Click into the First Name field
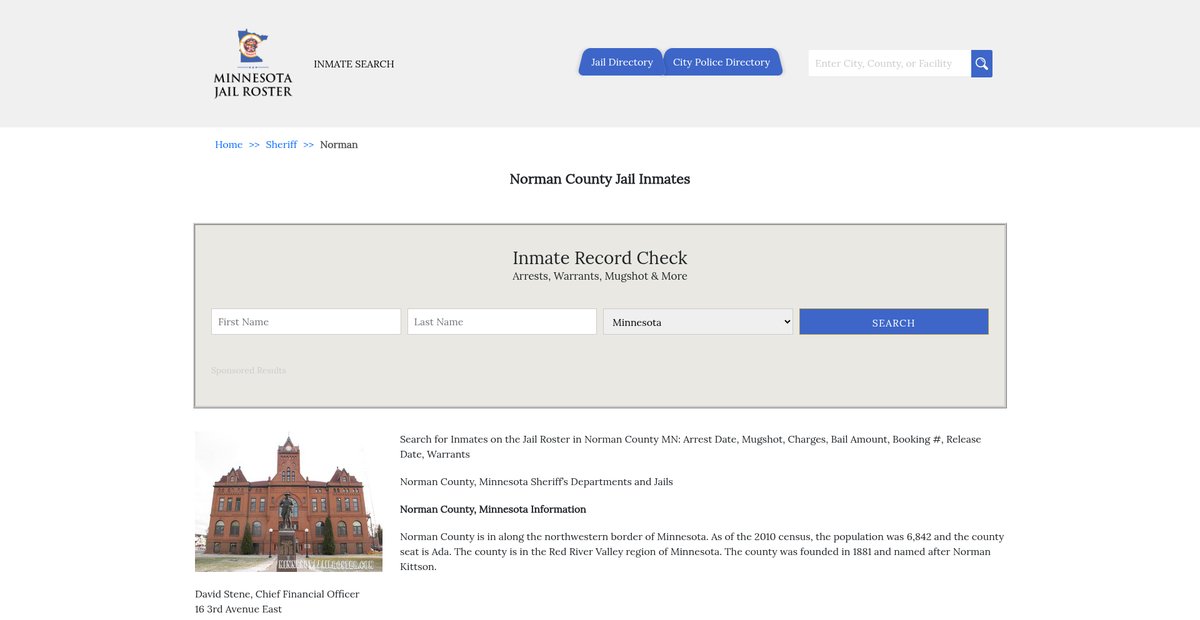Viewport: 1200px width, 620px height. tap(306, 322)
